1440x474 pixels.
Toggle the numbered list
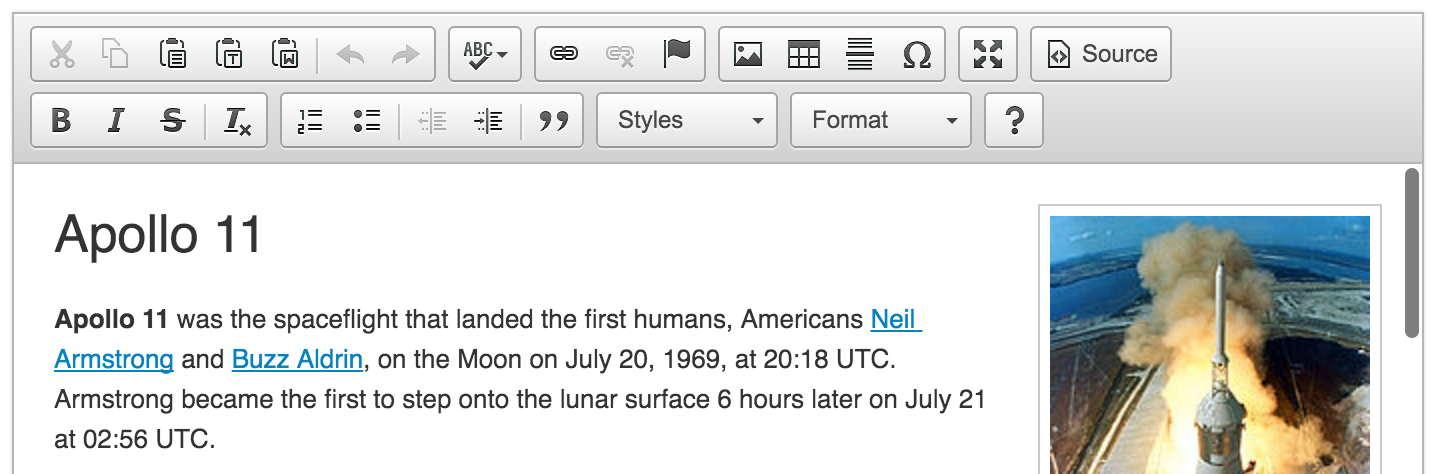[310, 121]
